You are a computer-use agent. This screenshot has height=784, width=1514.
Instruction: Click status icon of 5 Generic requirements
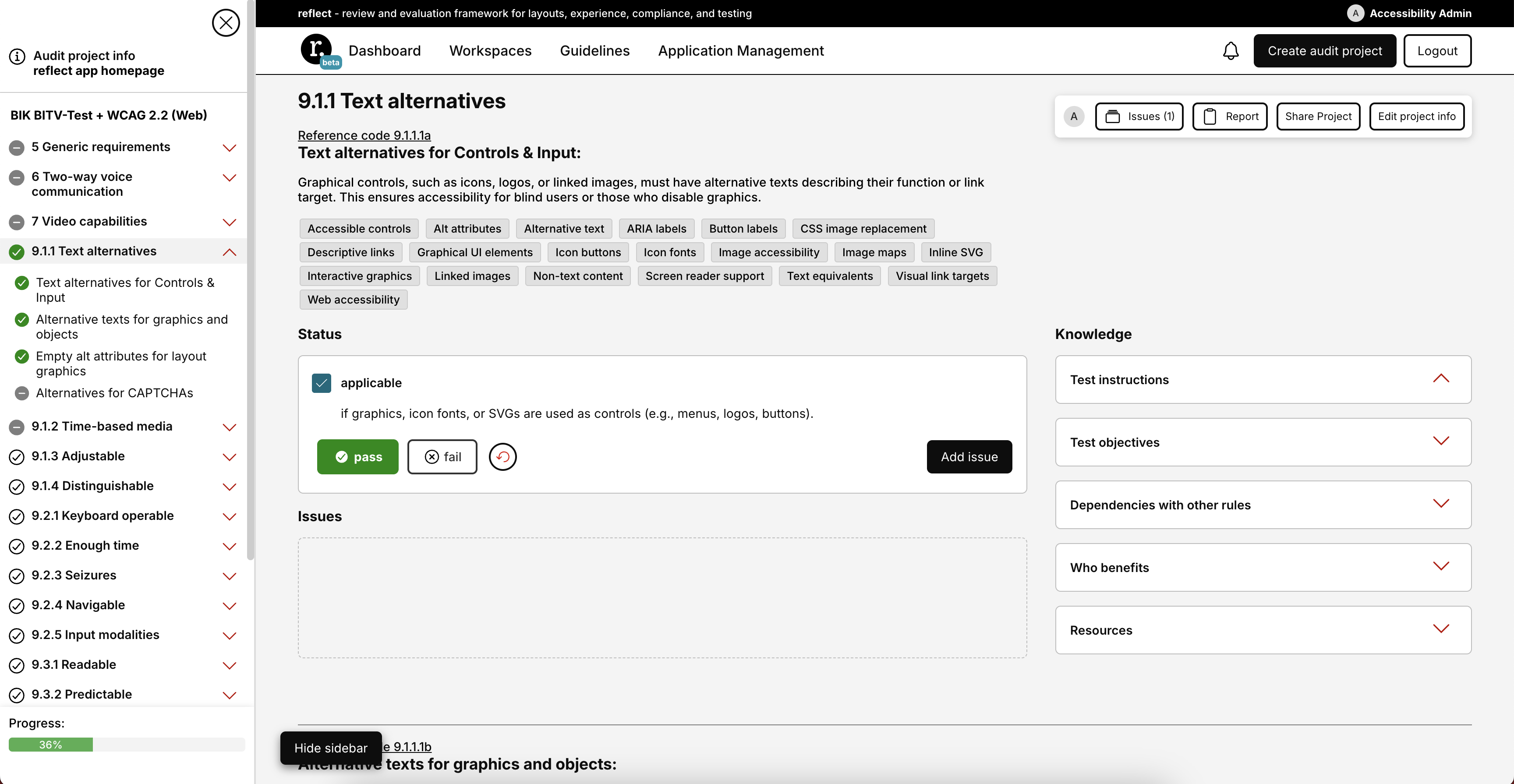coord(17,148)
